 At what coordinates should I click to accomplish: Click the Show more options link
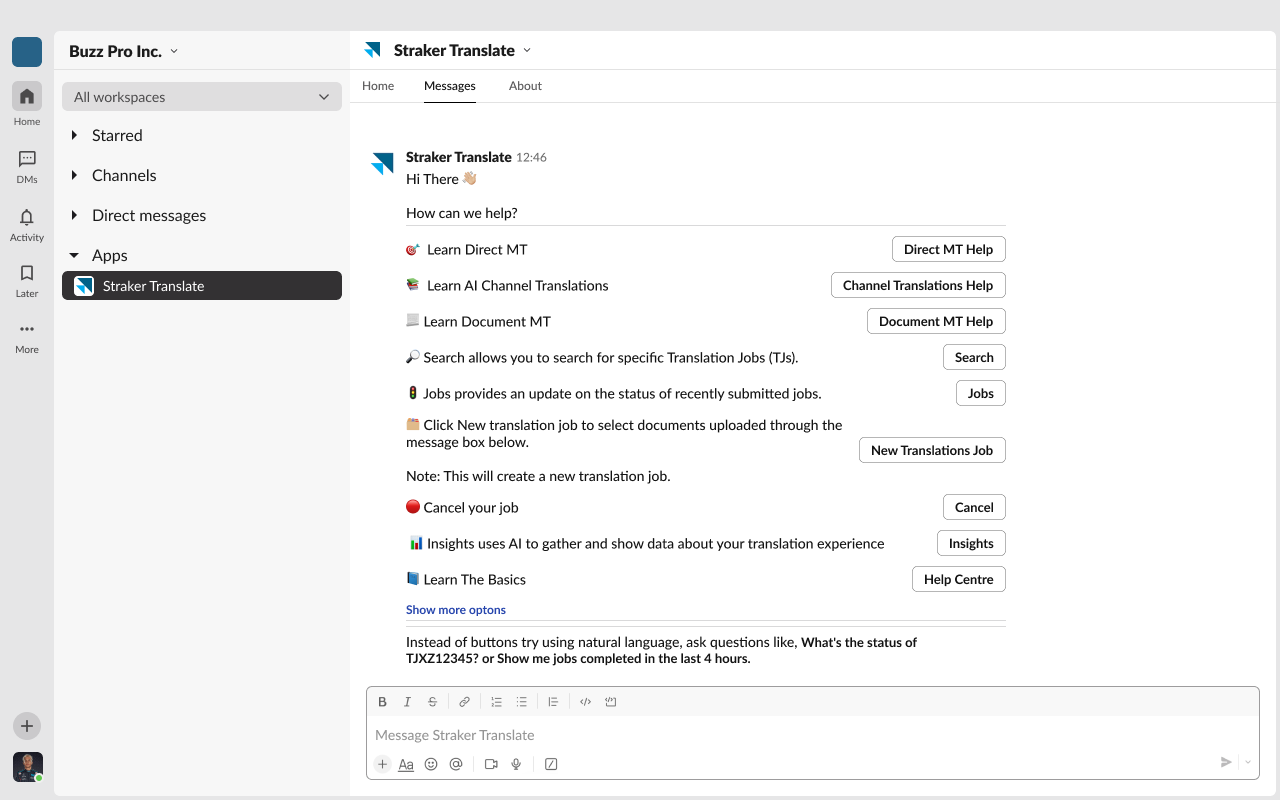pos(456,610)
